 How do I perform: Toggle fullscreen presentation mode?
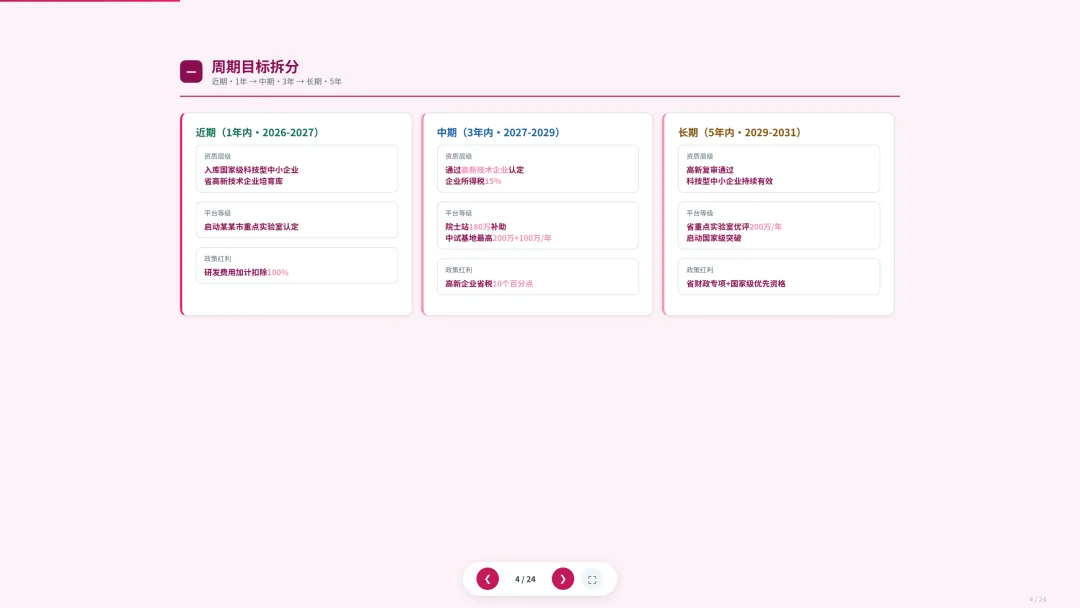pyautogui.click(x=592, y=580)
